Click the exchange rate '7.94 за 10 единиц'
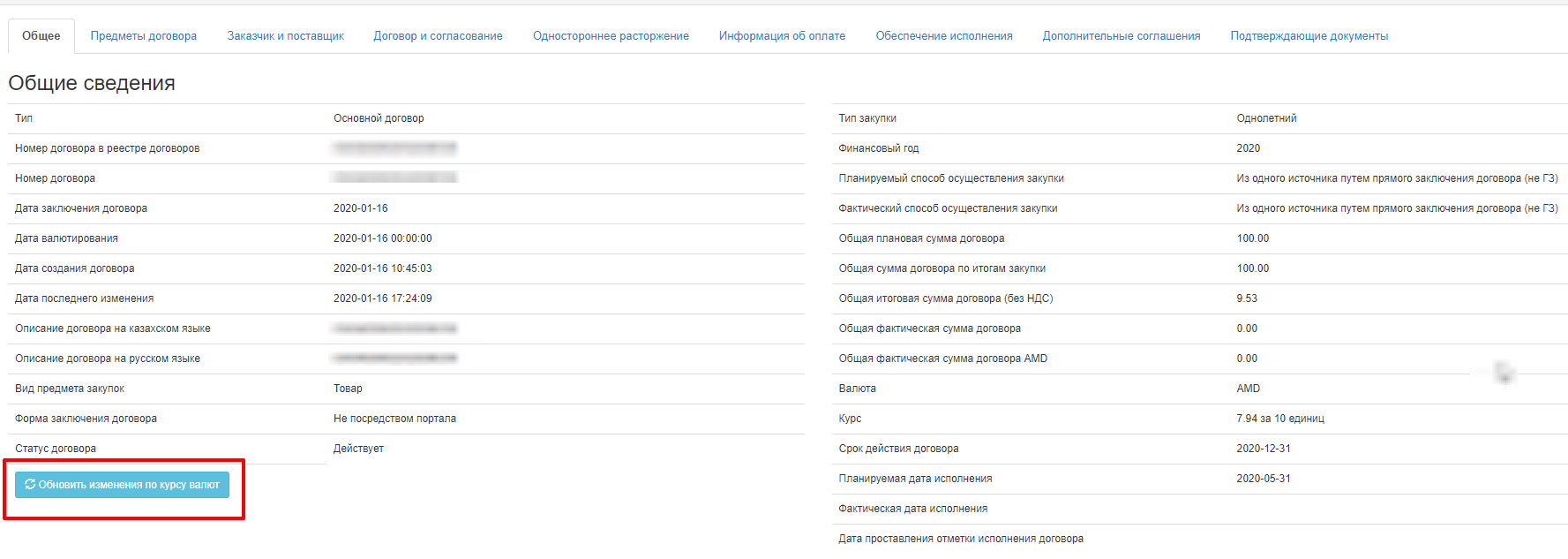Screen dimensions: 1568x559 (x=1279, y=419)
